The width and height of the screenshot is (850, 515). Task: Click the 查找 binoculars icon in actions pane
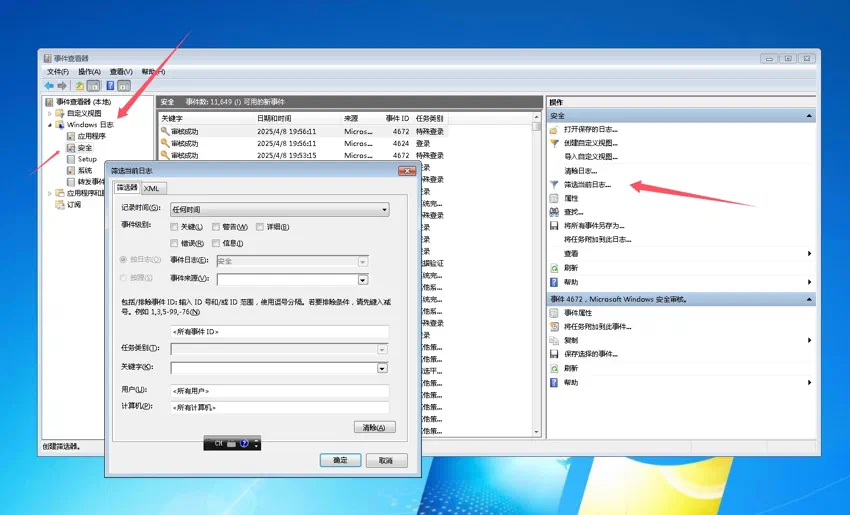pyautogui.click(x=554, y=212)
